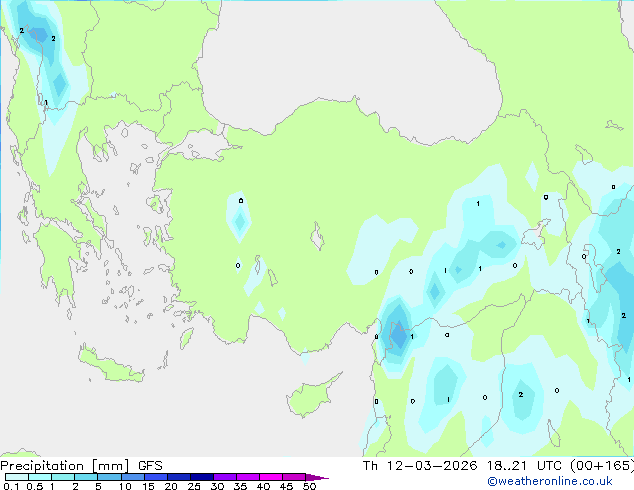Click the "GFS" model label
634x490 pixels.
[x=150, y=466]
